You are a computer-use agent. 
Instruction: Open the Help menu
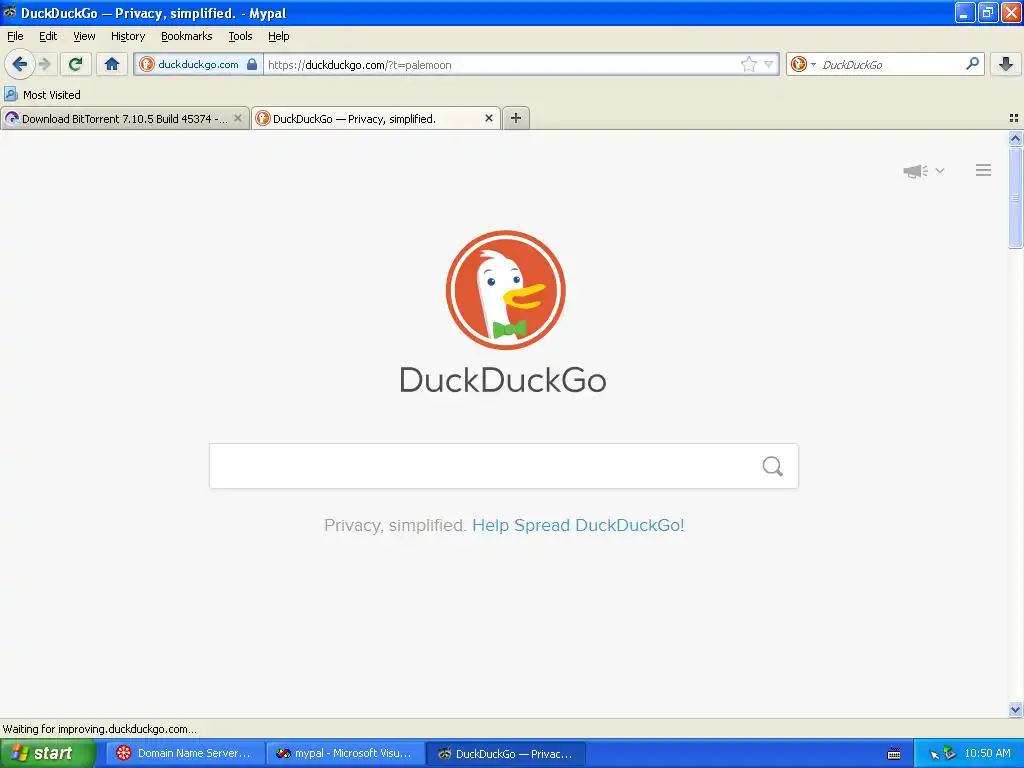coord(279,36)
